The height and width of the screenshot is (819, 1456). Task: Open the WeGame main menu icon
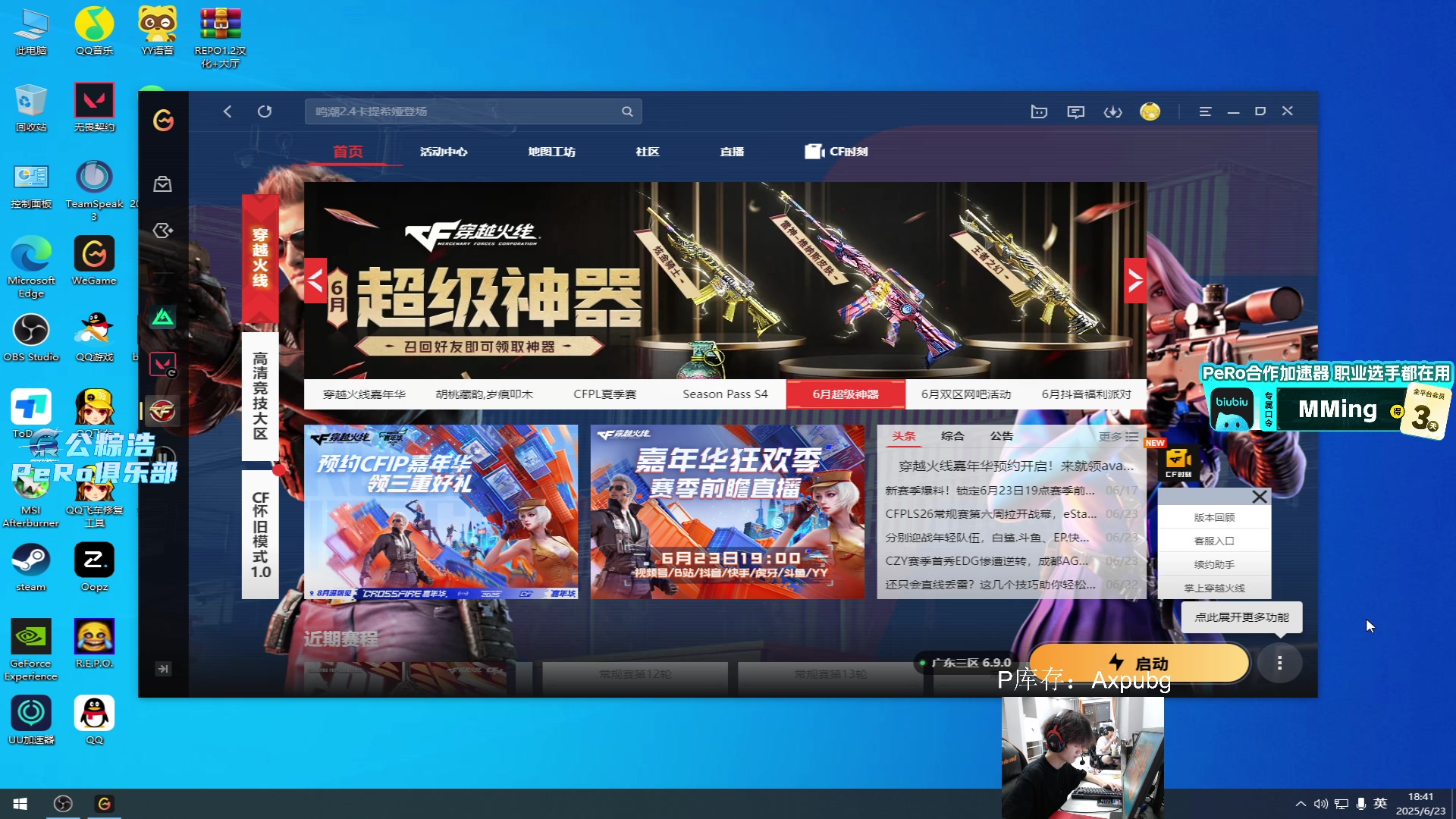[1205, 111]
